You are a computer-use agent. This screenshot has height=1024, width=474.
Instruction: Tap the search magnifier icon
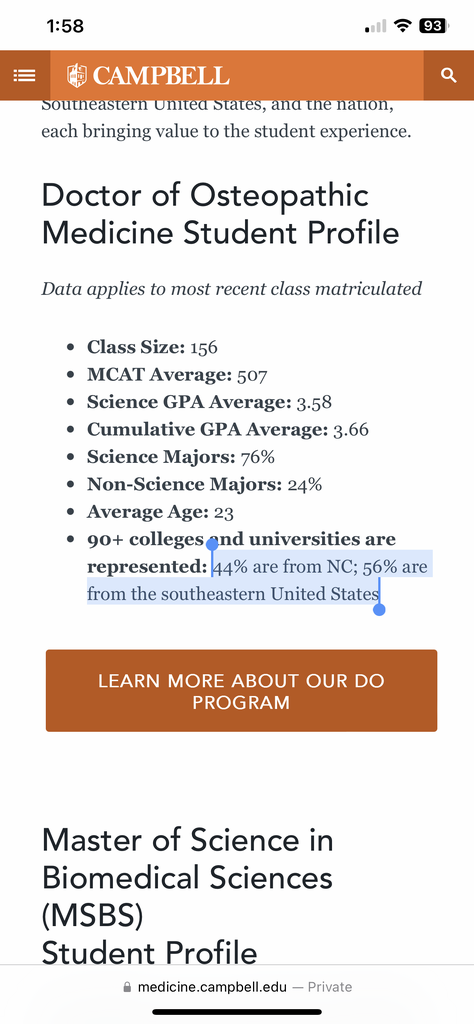(449, 75)
